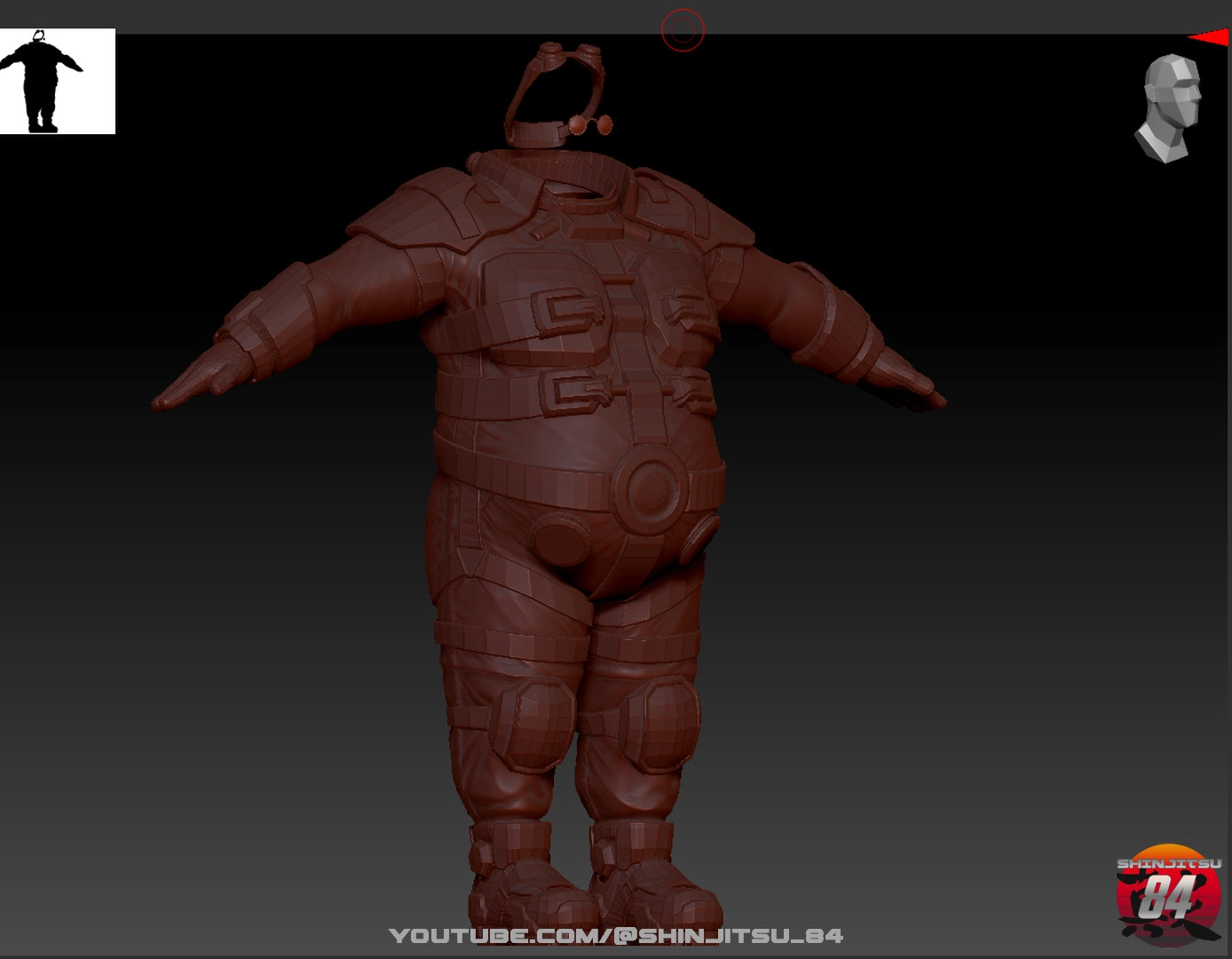Click the black silhouette thumbnail preview

coord(57,82)
